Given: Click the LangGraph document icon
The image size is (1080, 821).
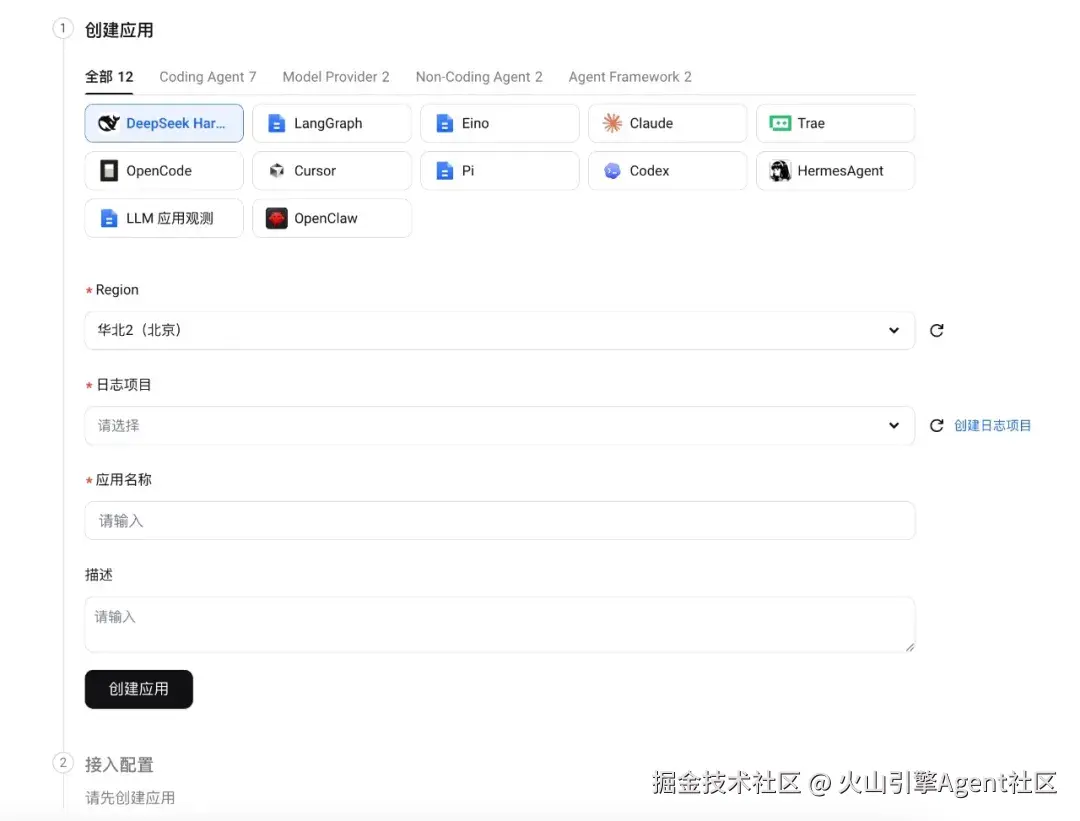Looking at the screenshot, I should tap(276, 123).
